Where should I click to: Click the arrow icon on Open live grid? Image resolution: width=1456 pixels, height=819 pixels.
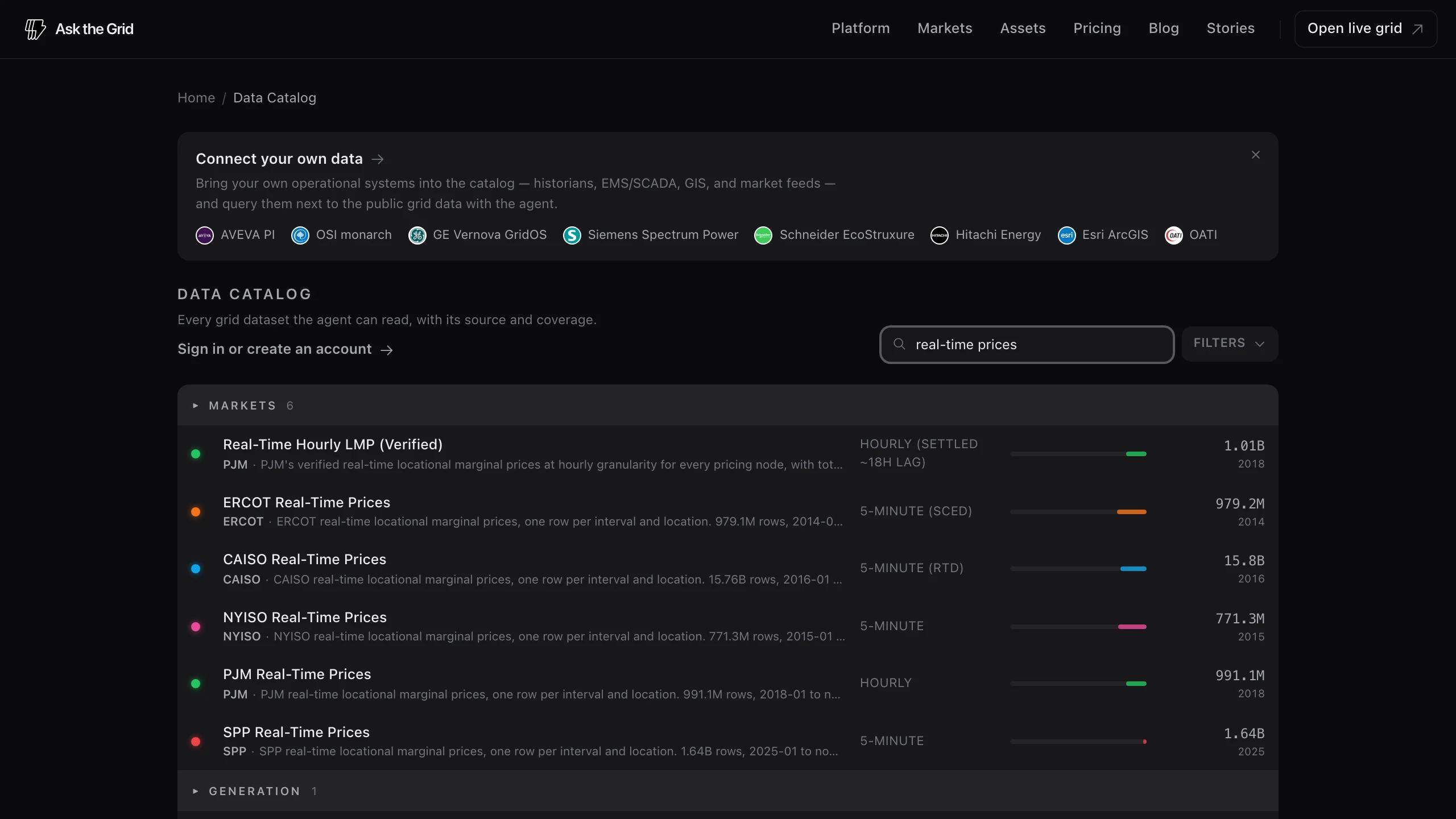1417,29
